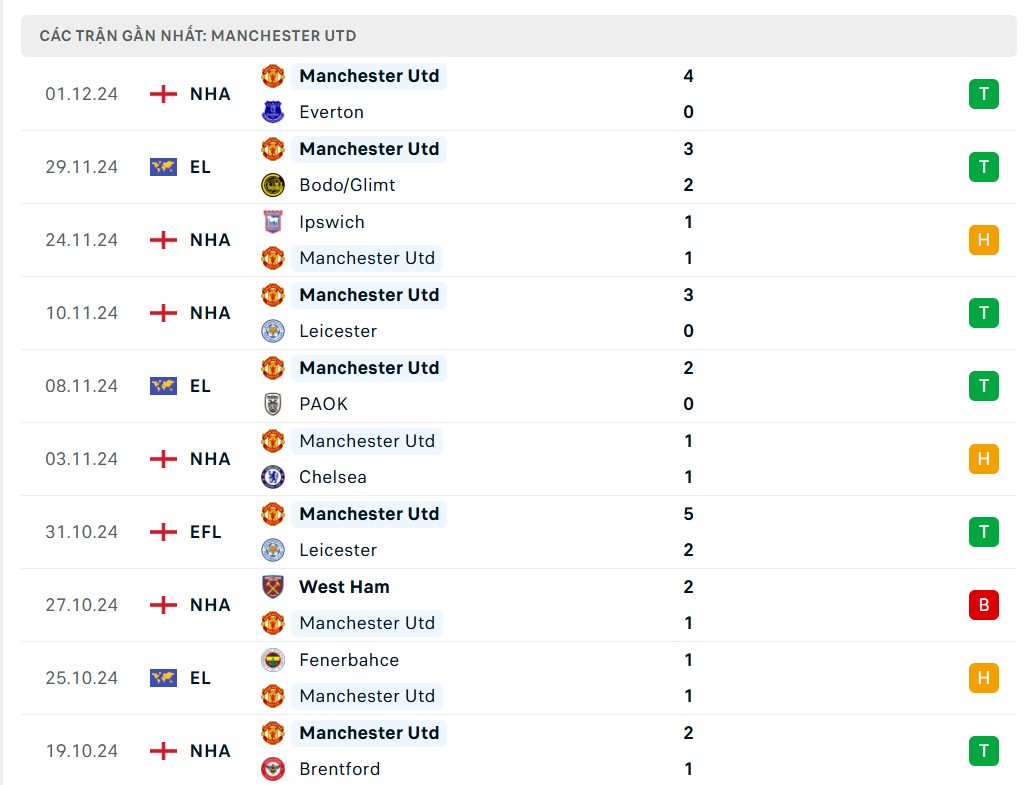The height and width of the screenshot is (785, 1034).
Task: Open the Manchester Utd link in the Everton match
Action: click(x=369, y=76)
